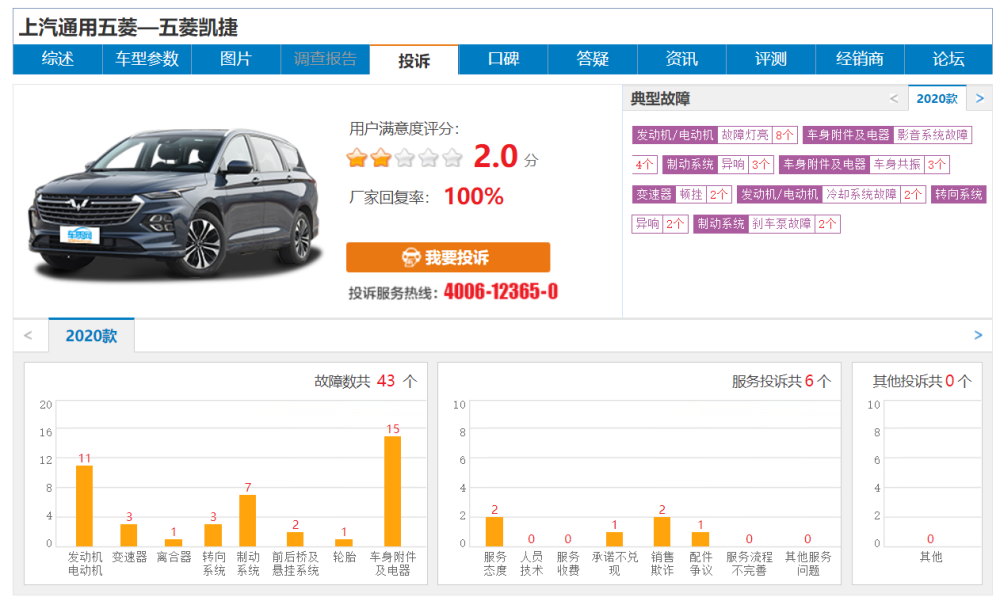This screenshot has height=601, width=1000.
Task: Click 发动机/电动机 冷却系统故障 tag
Action: [x=831, y=194]
